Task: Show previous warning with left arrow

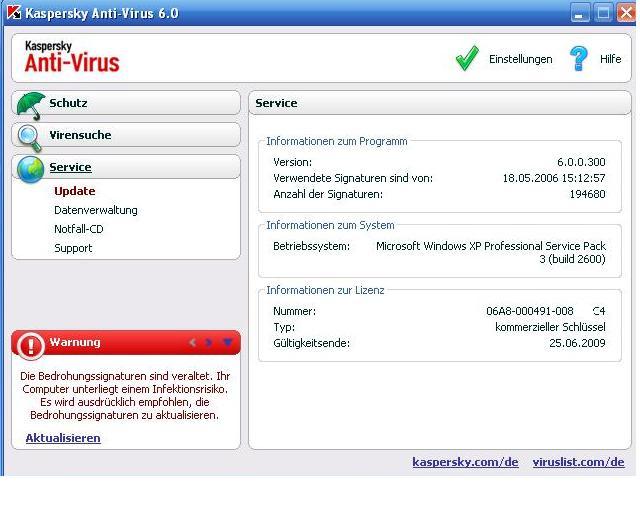Action: (x=193, y=343)
